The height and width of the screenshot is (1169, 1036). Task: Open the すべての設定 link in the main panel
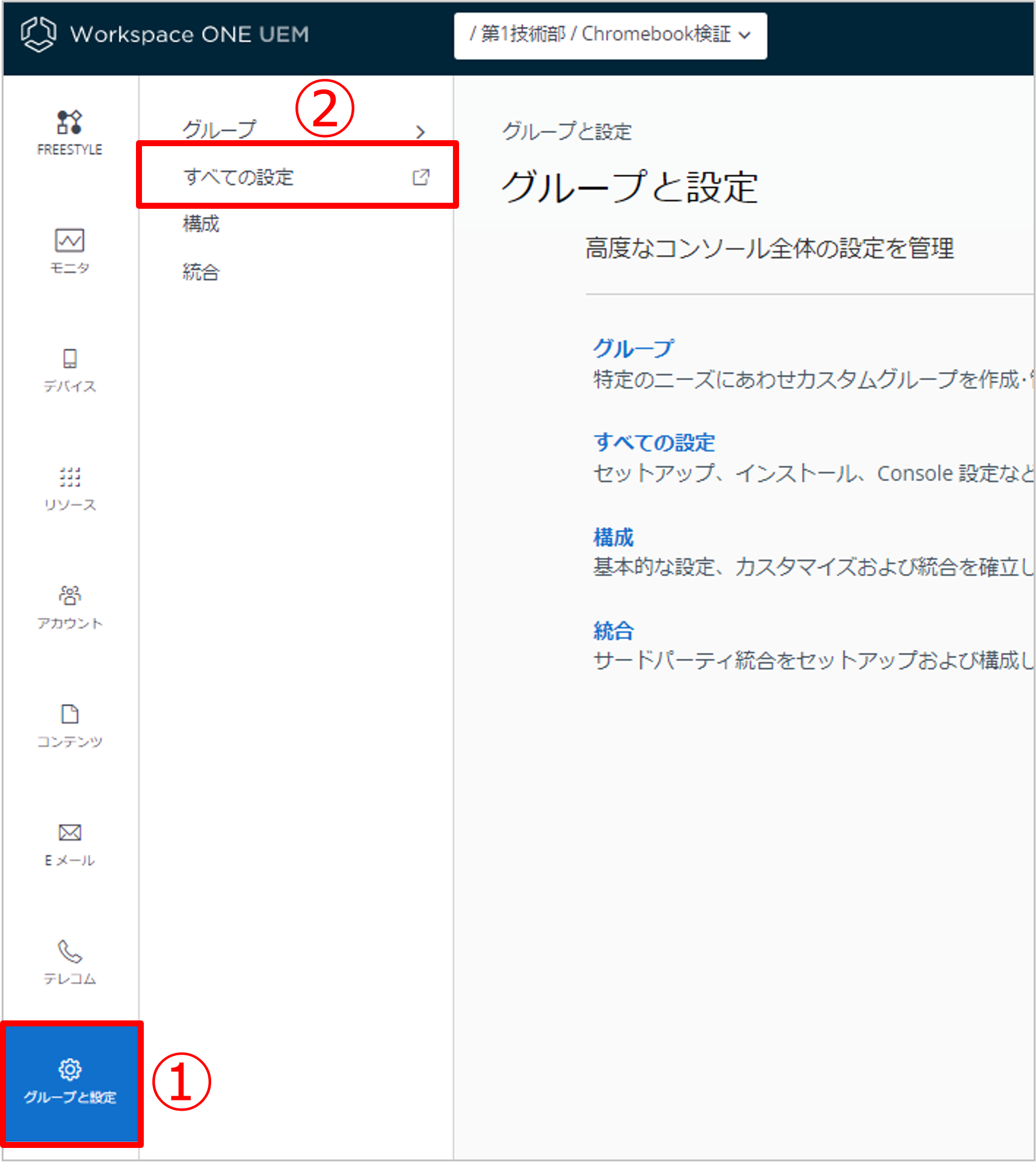pyautogui.click(x=653, y=442)
